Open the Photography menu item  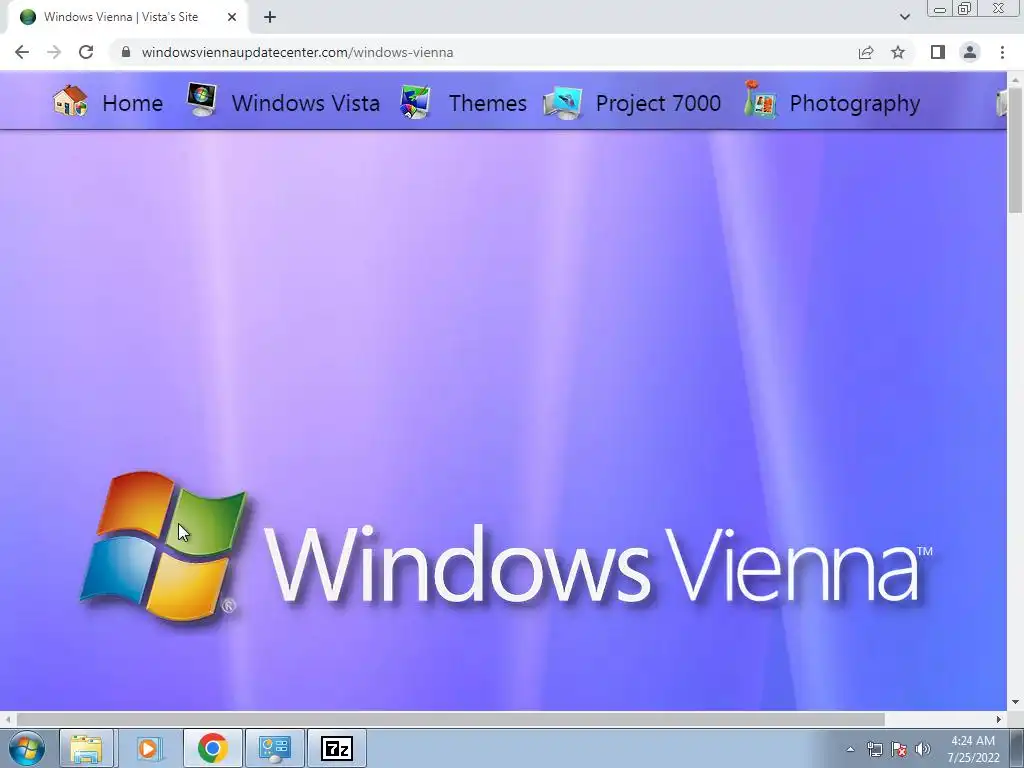pyautogui.click(x=855, y=103)
